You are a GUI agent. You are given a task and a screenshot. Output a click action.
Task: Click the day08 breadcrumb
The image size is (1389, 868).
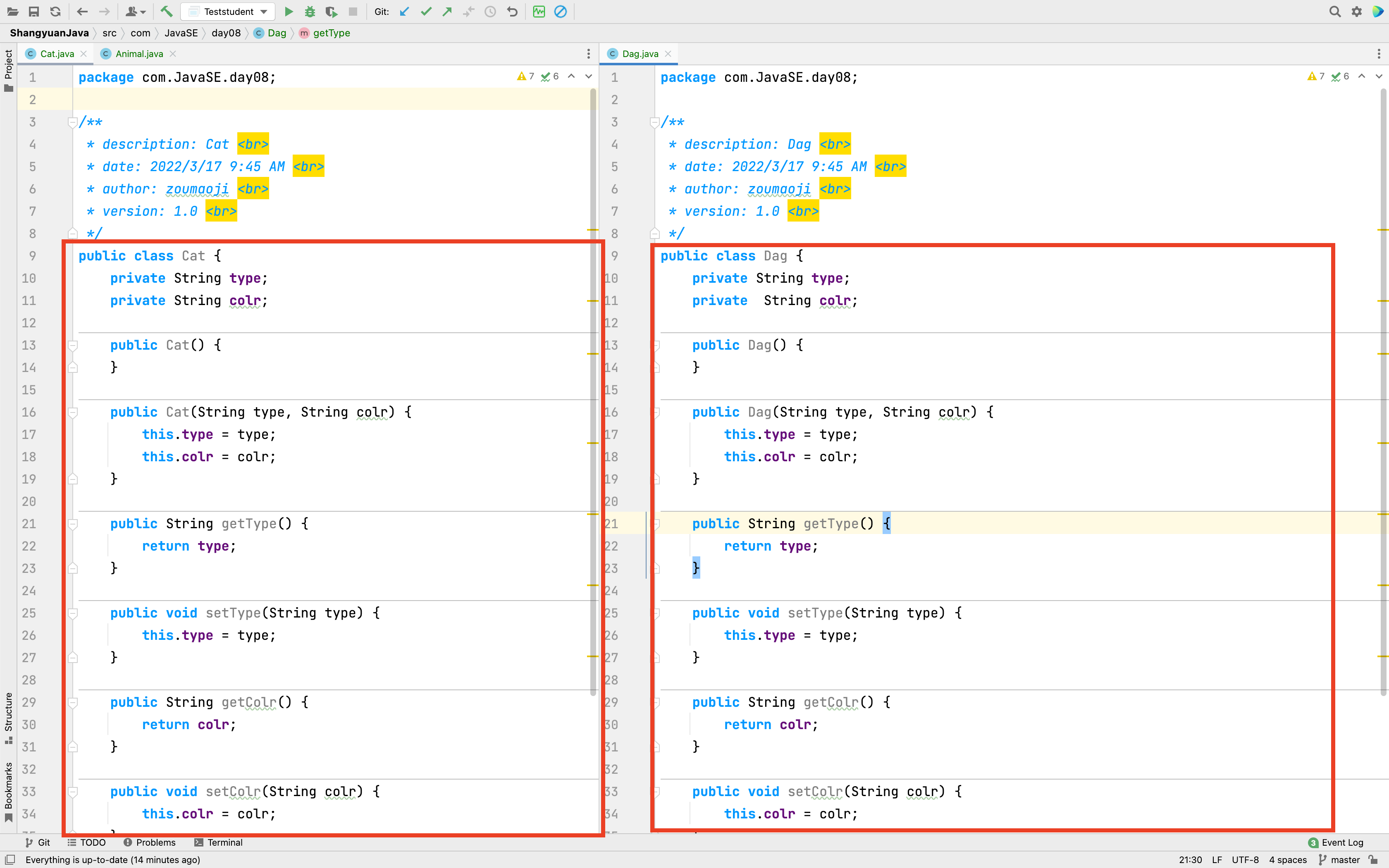226,33
